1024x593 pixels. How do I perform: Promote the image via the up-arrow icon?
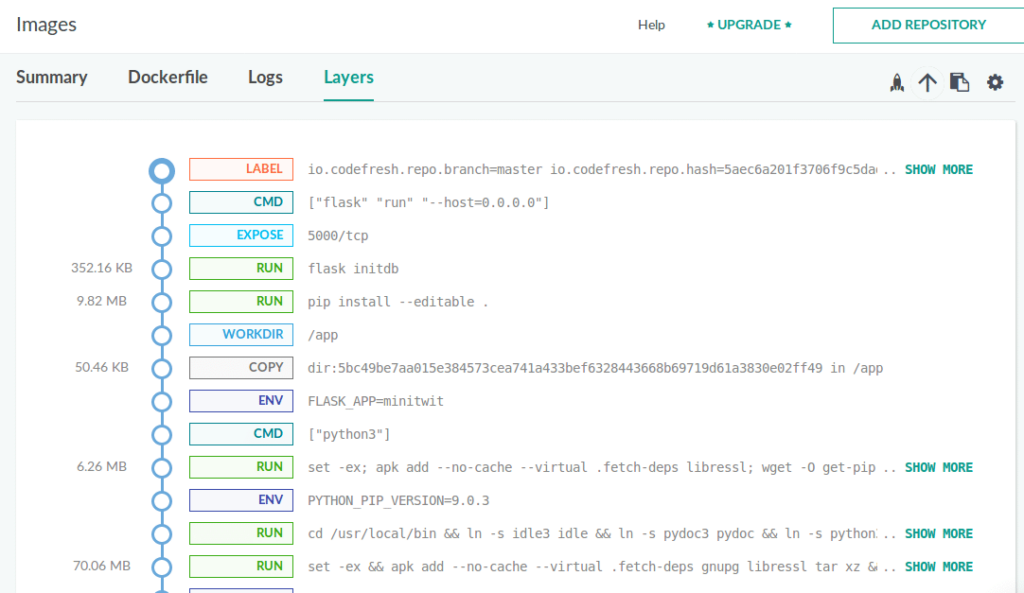tap(927, 82)
